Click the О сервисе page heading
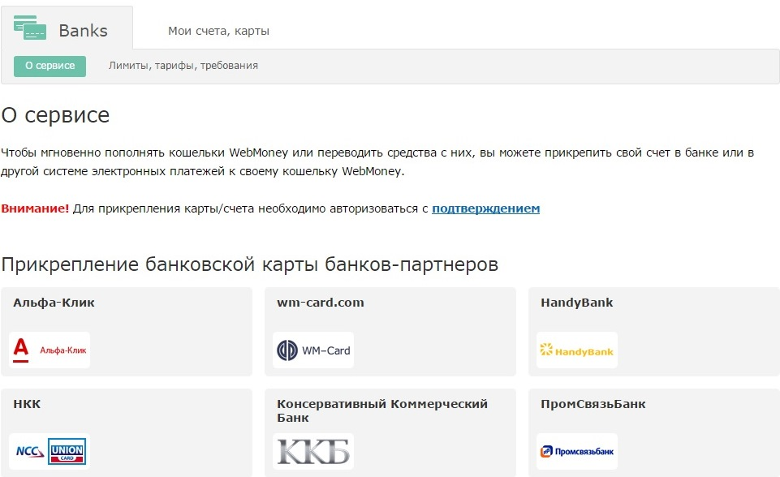This screenshot has width=780, height=477. click(55, 115)
